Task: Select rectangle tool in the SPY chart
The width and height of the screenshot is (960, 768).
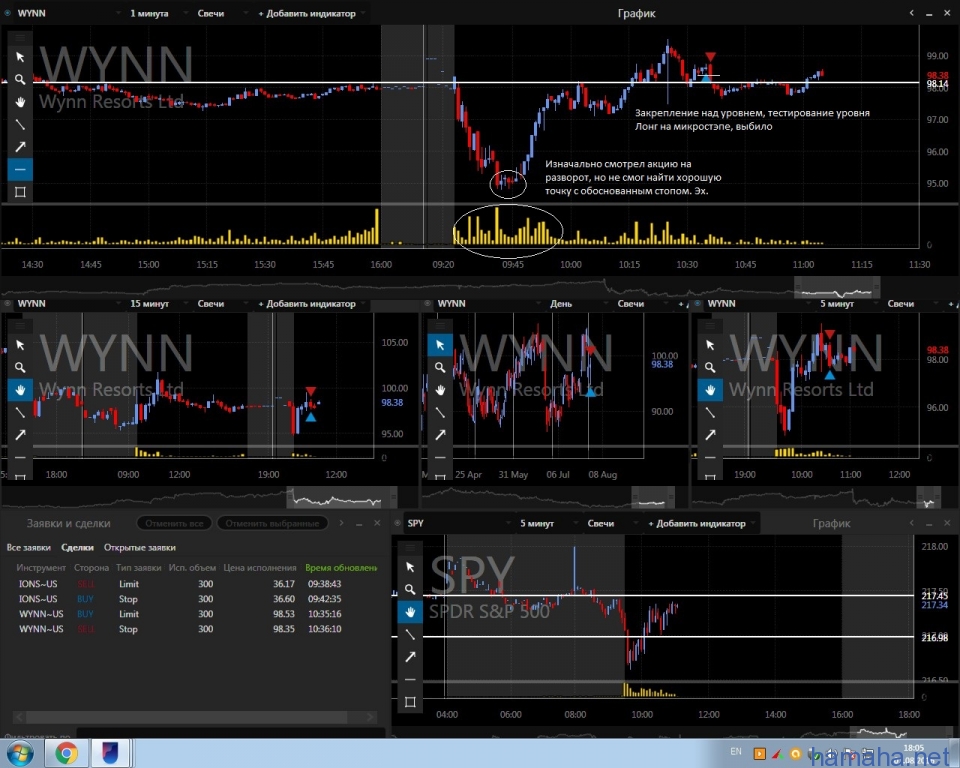Action: click(x=410, y=702)
